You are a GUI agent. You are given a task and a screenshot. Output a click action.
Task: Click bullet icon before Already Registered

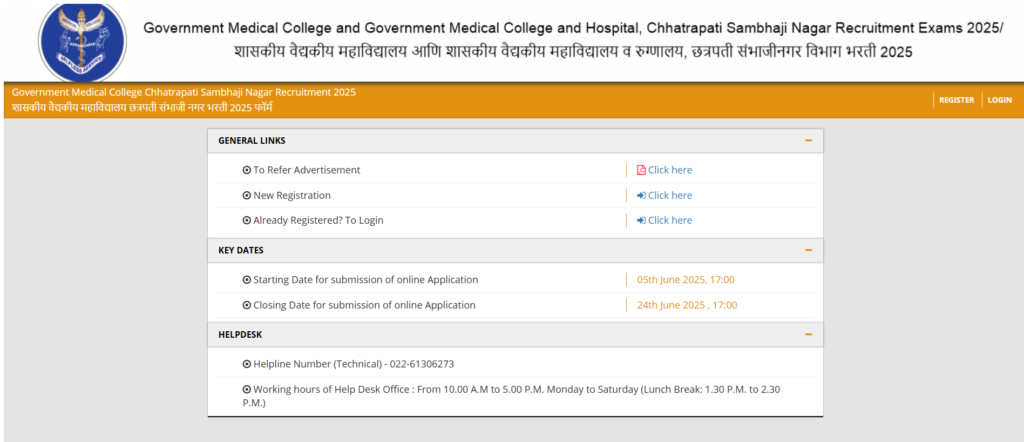[x=246, y=220]
